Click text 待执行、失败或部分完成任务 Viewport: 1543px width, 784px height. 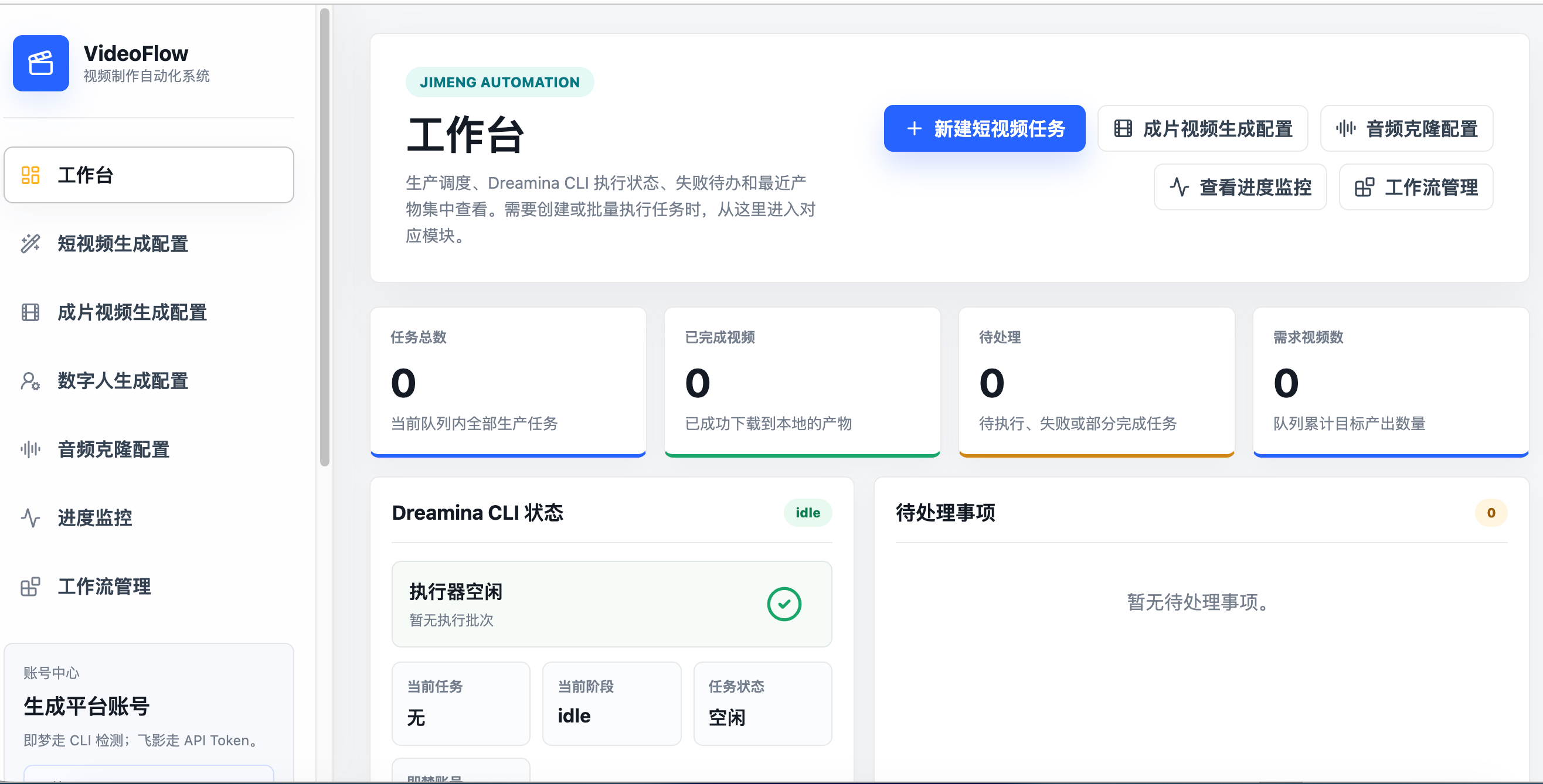[x=1078, y=424]
